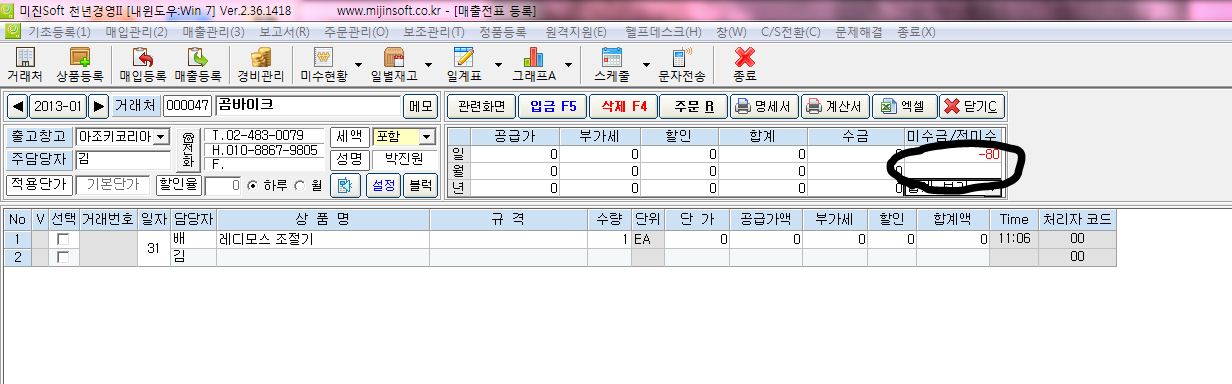Export to 엑셀 Excel button

pos(904,106)
